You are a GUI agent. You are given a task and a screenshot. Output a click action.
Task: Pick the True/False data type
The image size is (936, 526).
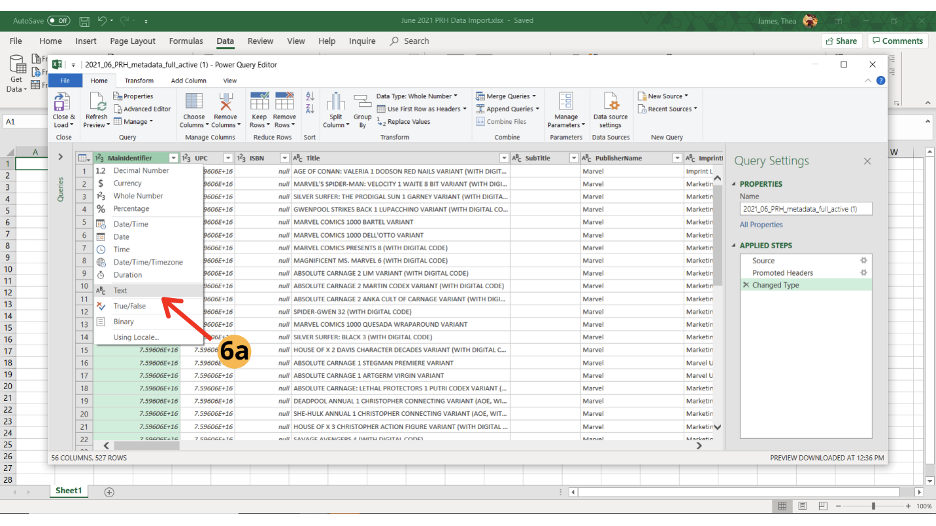click(x=149, y=306)
